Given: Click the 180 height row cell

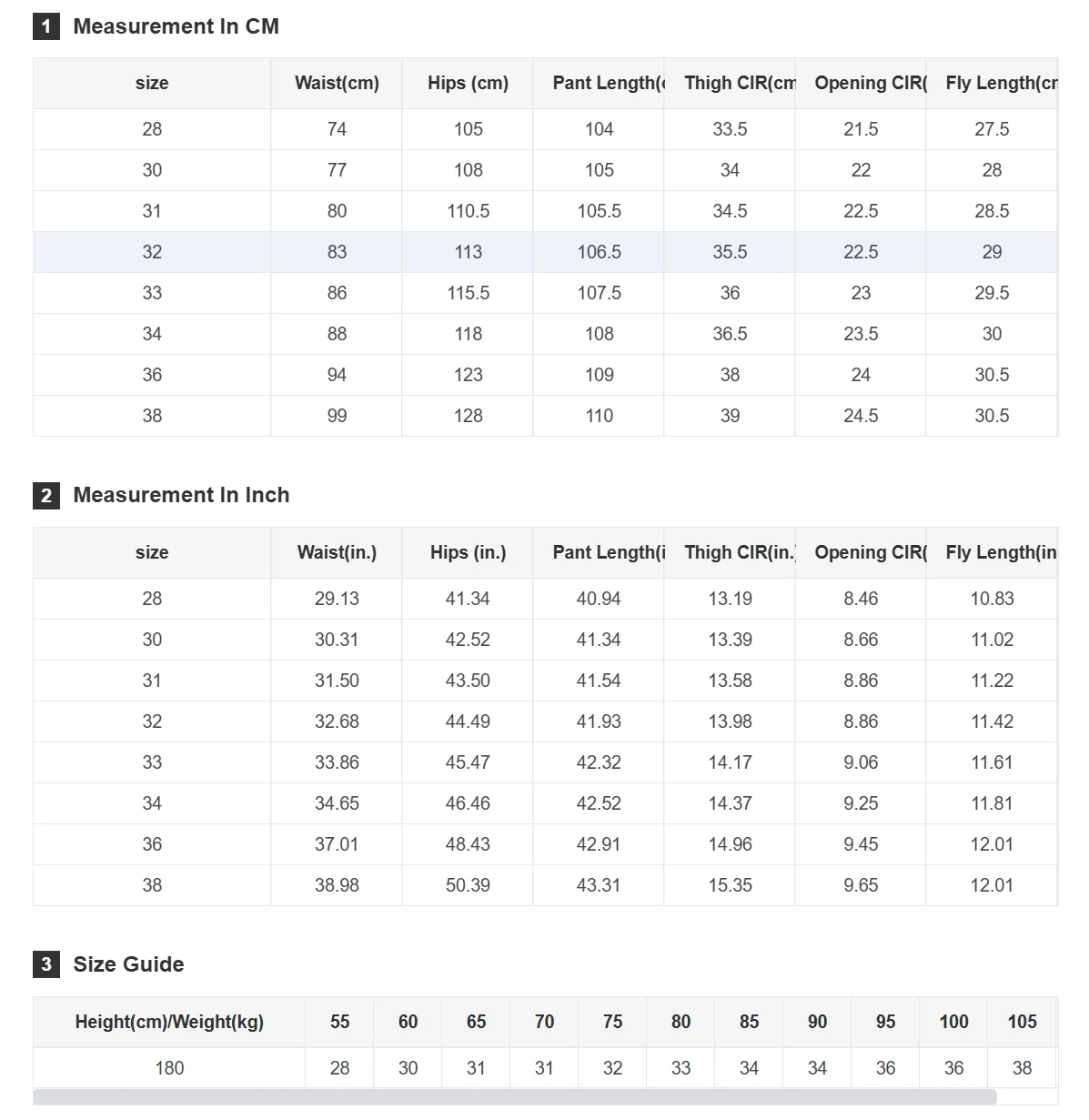Looking at the screenshot, I should coord(169,1068).
